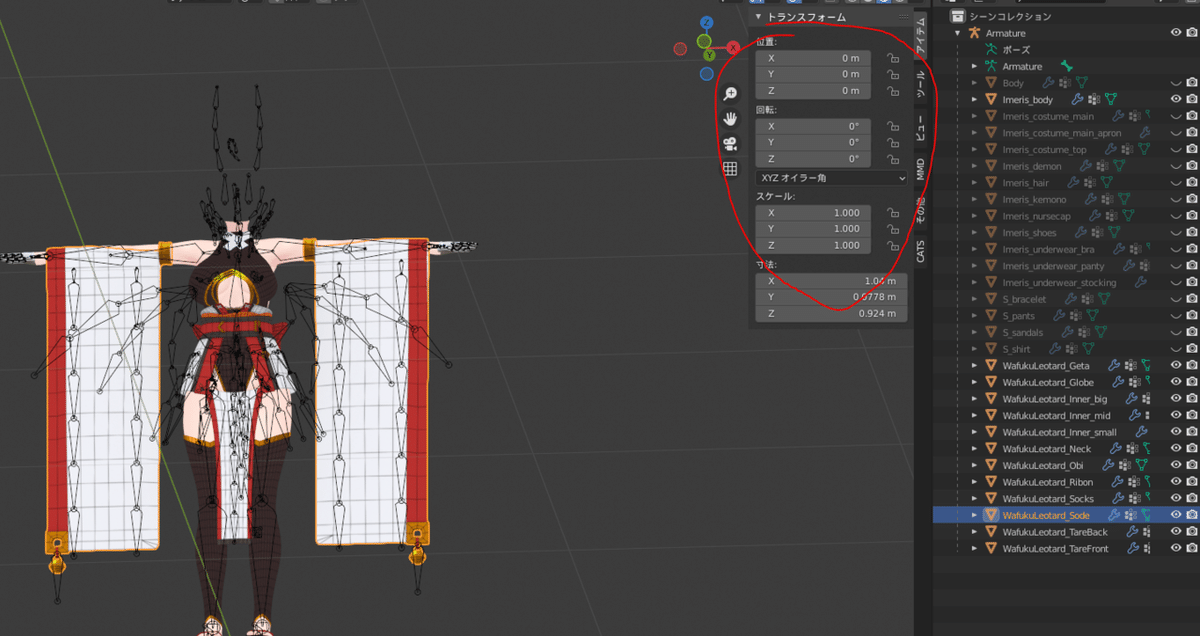
Task: Click the wrench icon of WafukuLeotard_Neck
Action: (1116, 449)
